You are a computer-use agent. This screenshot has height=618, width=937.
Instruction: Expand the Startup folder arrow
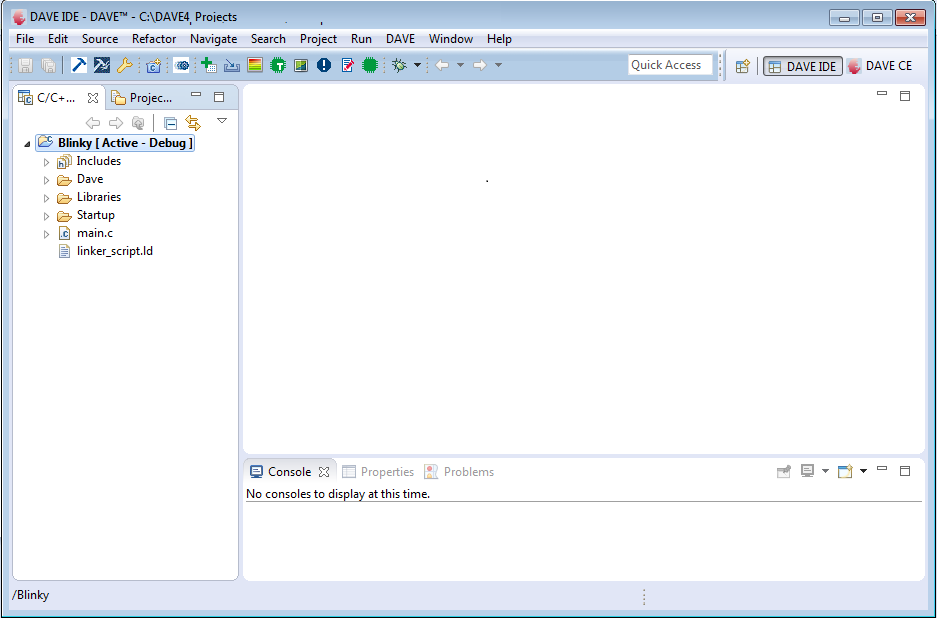click(46, 216)
